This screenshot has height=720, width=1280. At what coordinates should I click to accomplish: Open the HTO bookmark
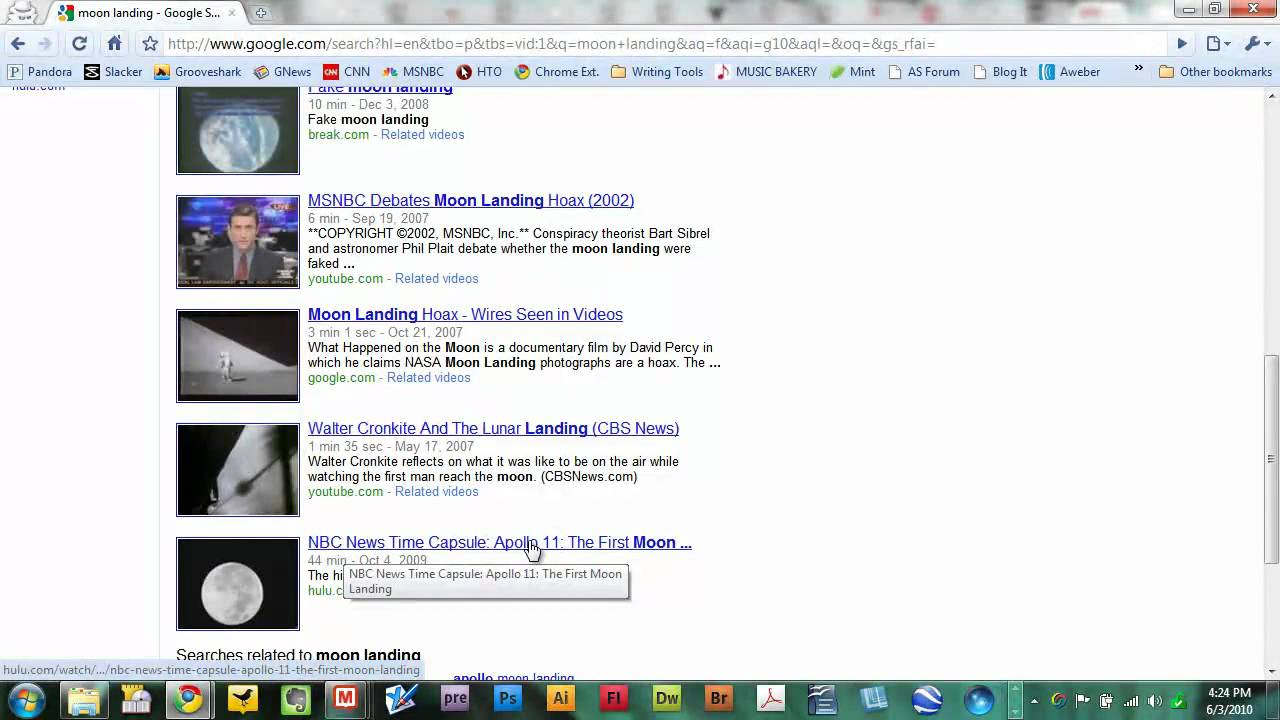(x=480, y=72)
